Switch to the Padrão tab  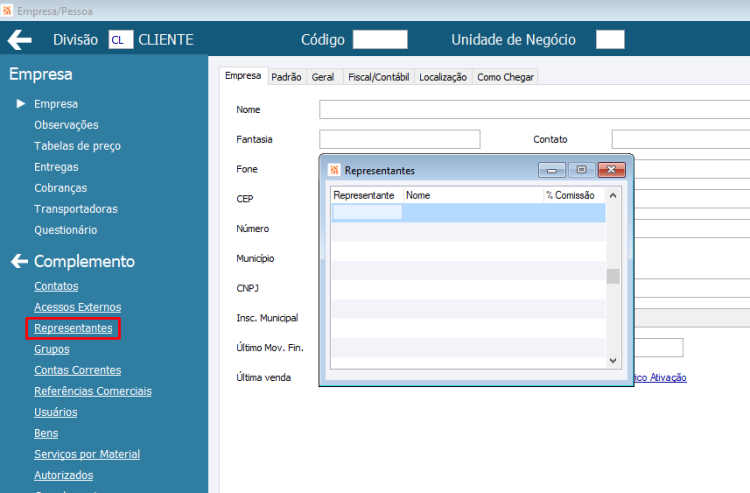[x=286, y=77]
